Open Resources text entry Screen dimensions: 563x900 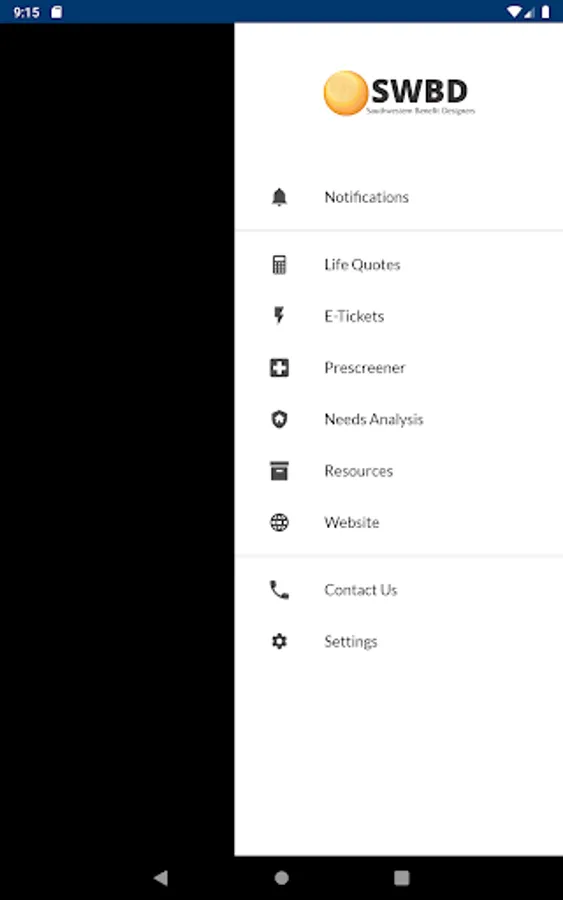point(359,471)
